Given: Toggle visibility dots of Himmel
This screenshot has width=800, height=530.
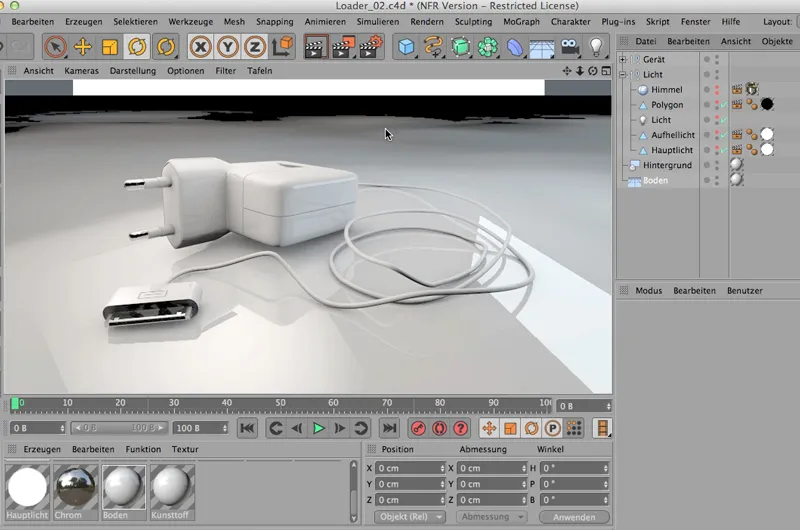Looking at the screenshot, I should (717, 90).
